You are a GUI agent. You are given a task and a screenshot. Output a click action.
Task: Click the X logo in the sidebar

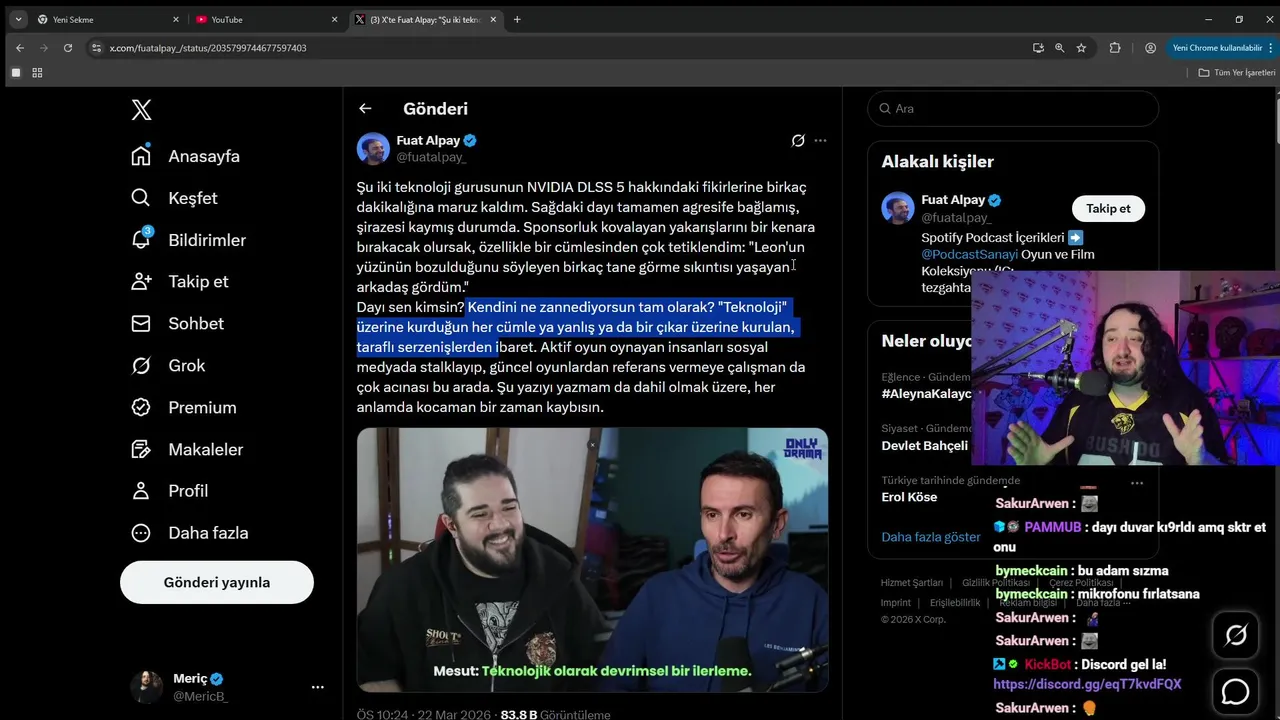click(142, 110)
